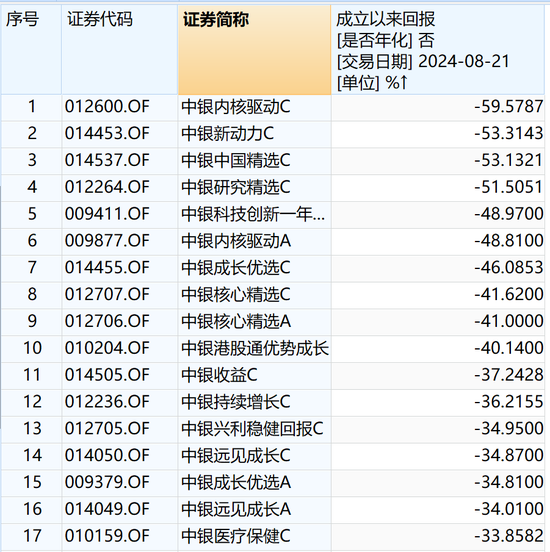The width and height of the screenshot is (550, 552).
Task: Select row number 1
Action: pyautogui.click(x=32, y=107)
